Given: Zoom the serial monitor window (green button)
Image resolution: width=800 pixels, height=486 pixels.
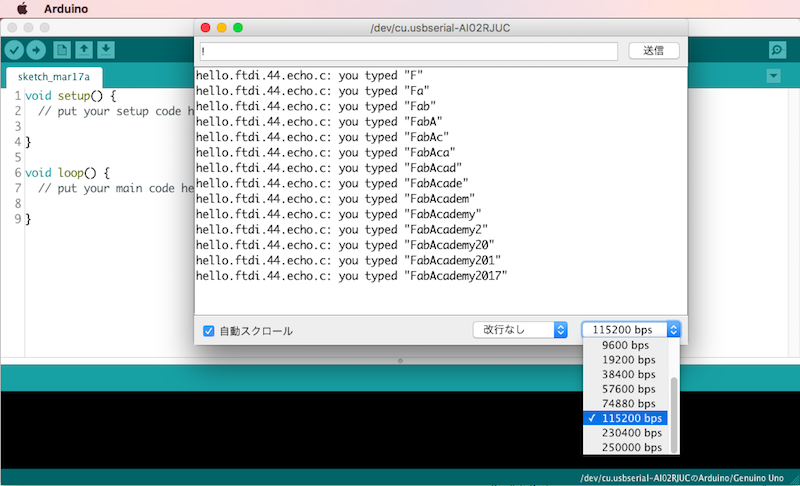Looking at the screenshot, I should pos(238,28).
